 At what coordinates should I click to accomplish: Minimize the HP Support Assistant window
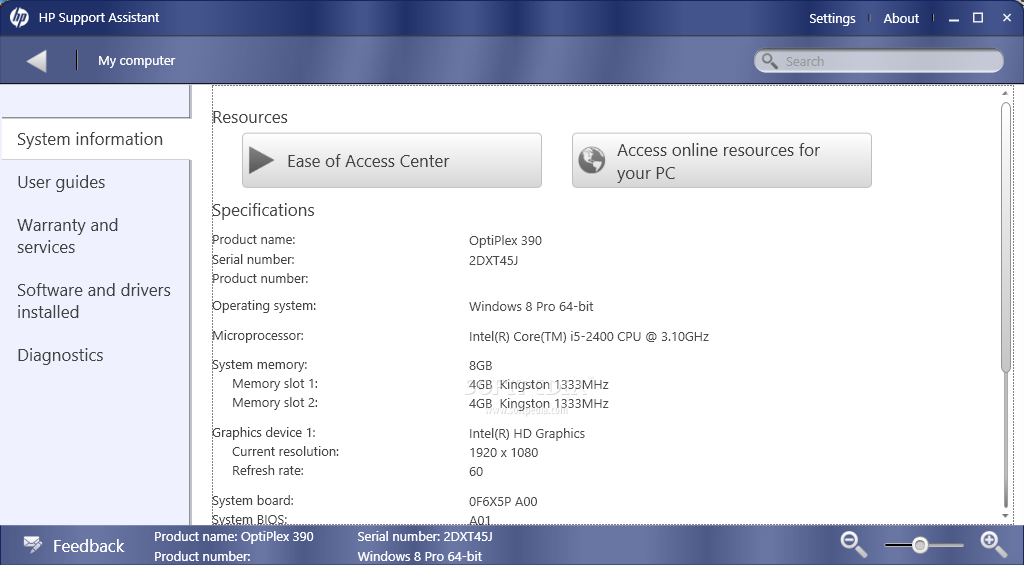point(954,19)
